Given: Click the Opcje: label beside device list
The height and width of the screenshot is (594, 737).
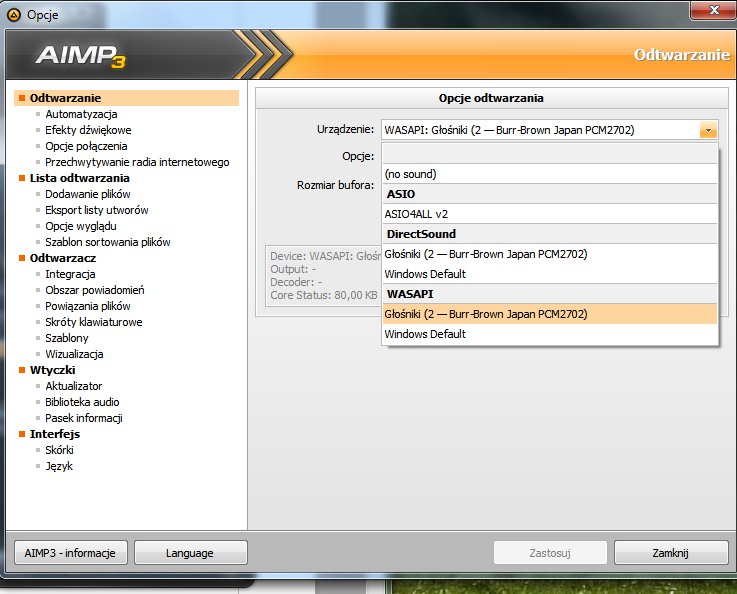Looking at the screenshot, I should (x=358, y=156).
